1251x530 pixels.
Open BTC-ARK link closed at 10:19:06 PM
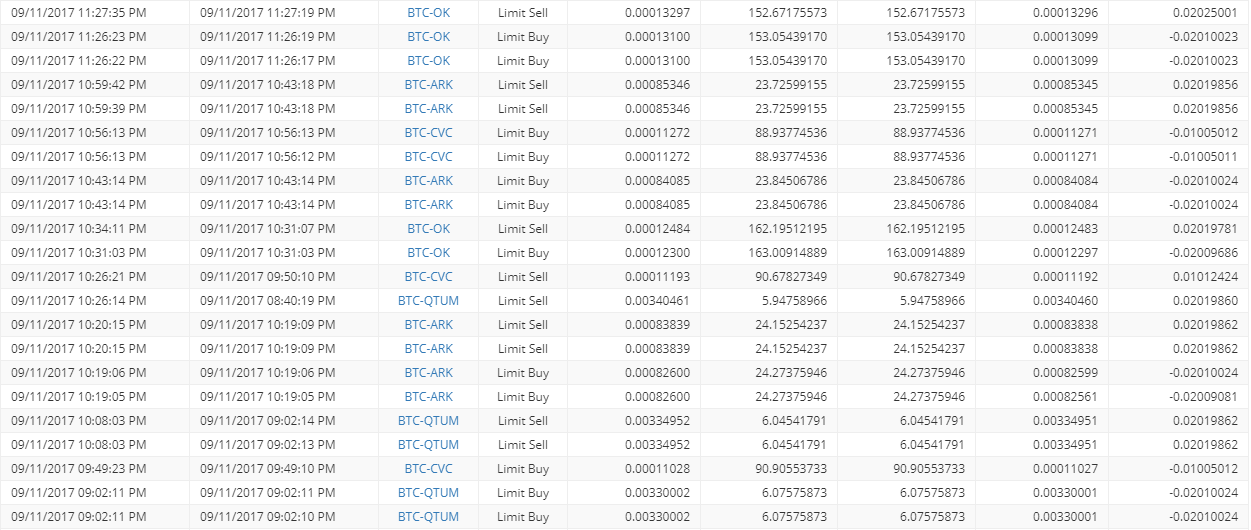point(428,373)
